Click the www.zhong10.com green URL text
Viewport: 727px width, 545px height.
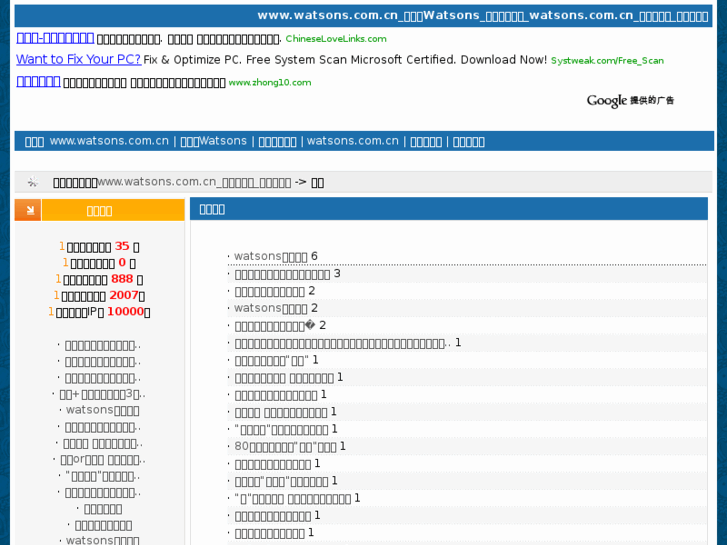click(270, 83)
